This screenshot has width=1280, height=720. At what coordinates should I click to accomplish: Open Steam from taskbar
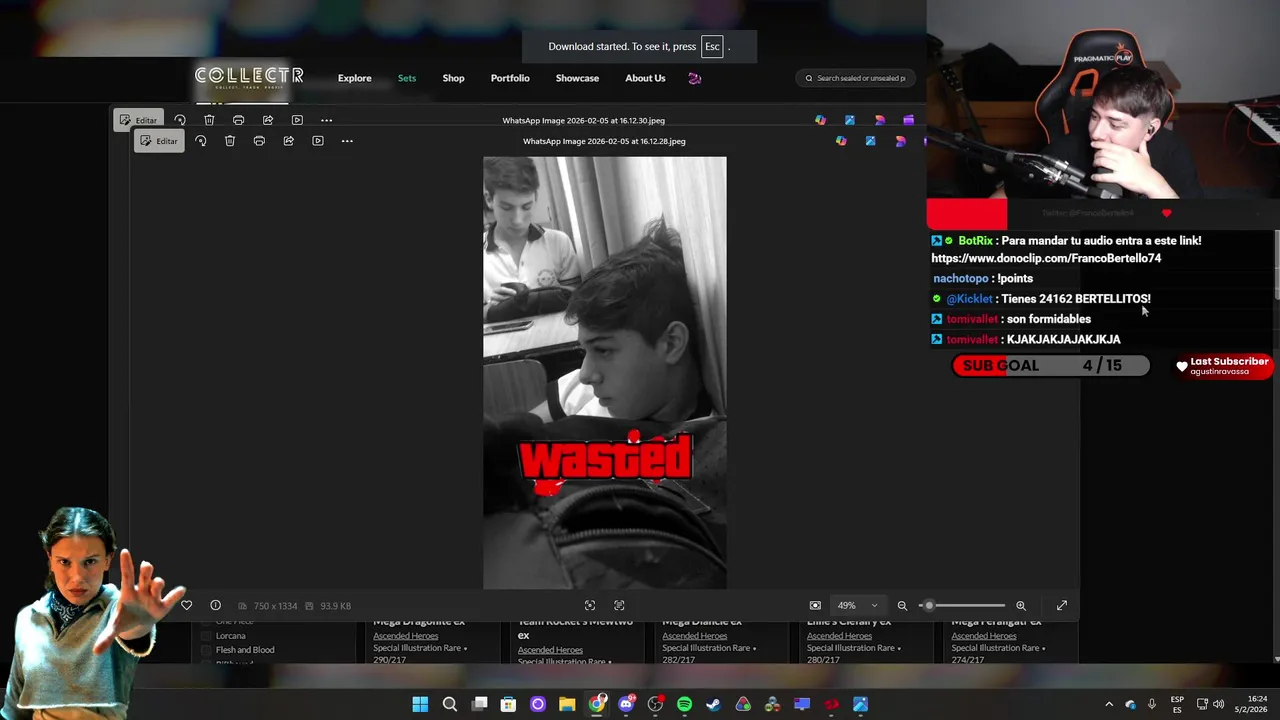pyautogui.click(x=713, y=704)
